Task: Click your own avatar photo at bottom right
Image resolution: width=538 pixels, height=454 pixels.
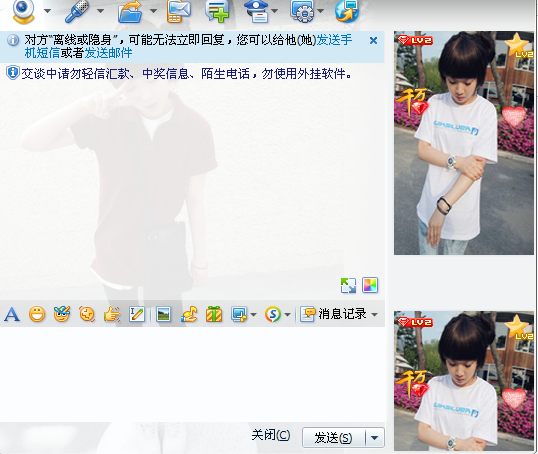Action: click(x=464, y=381)
